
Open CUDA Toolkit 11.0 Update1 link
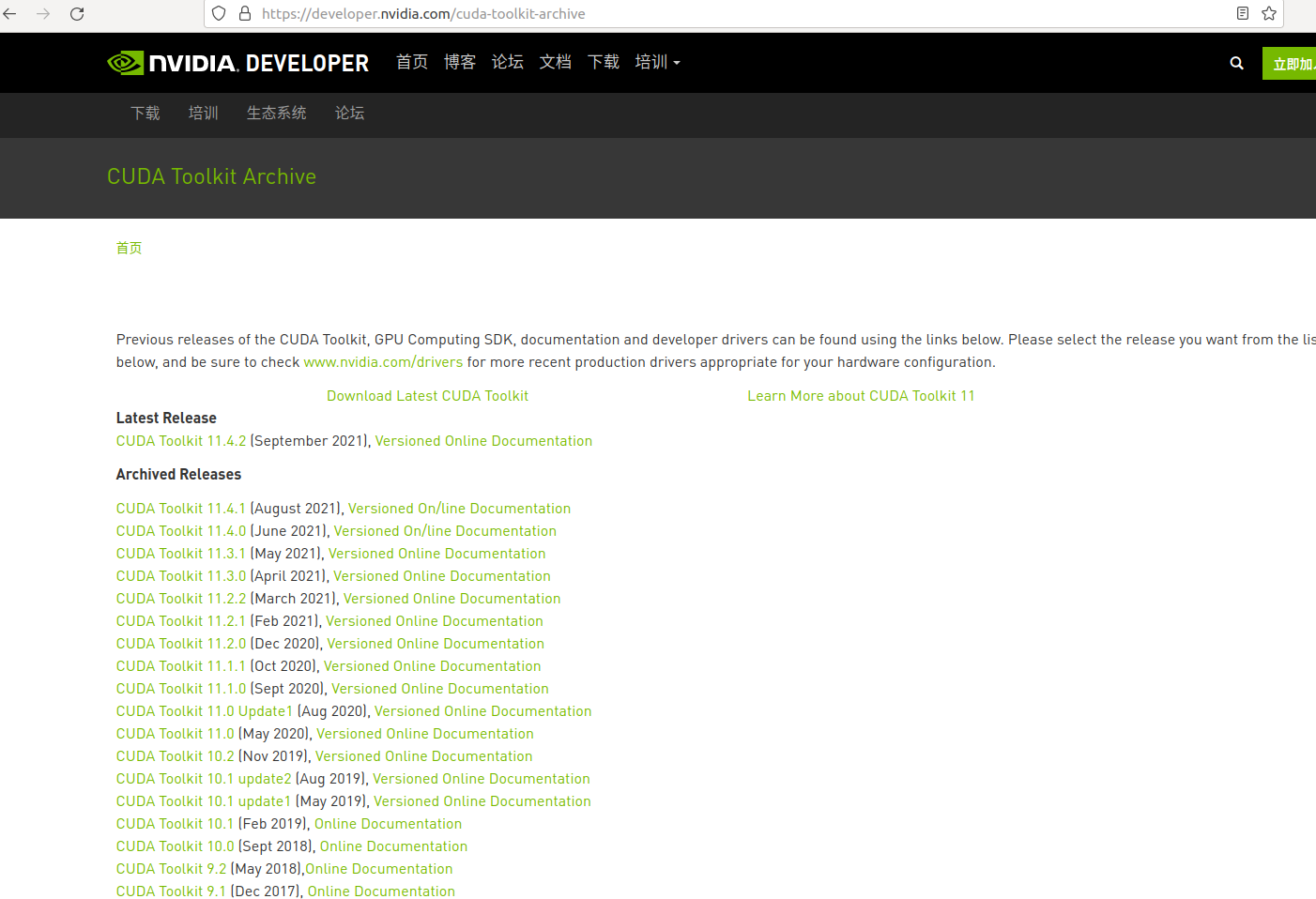[205, 711]
